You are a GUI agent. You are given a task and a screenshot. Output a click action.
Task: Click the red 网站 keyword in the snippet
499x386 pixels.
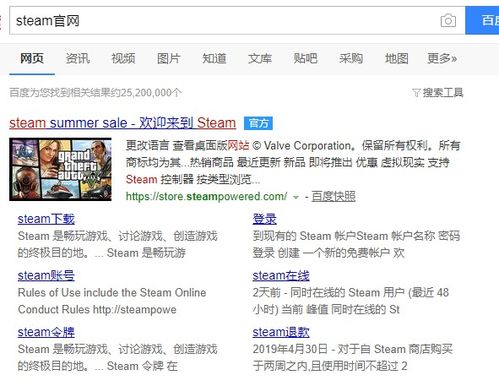pos(238,146)
